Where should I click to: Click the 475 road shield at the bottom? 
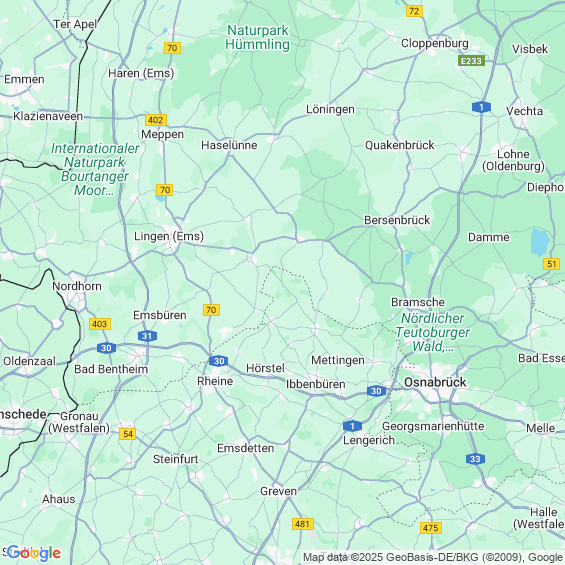coord(431,528)
